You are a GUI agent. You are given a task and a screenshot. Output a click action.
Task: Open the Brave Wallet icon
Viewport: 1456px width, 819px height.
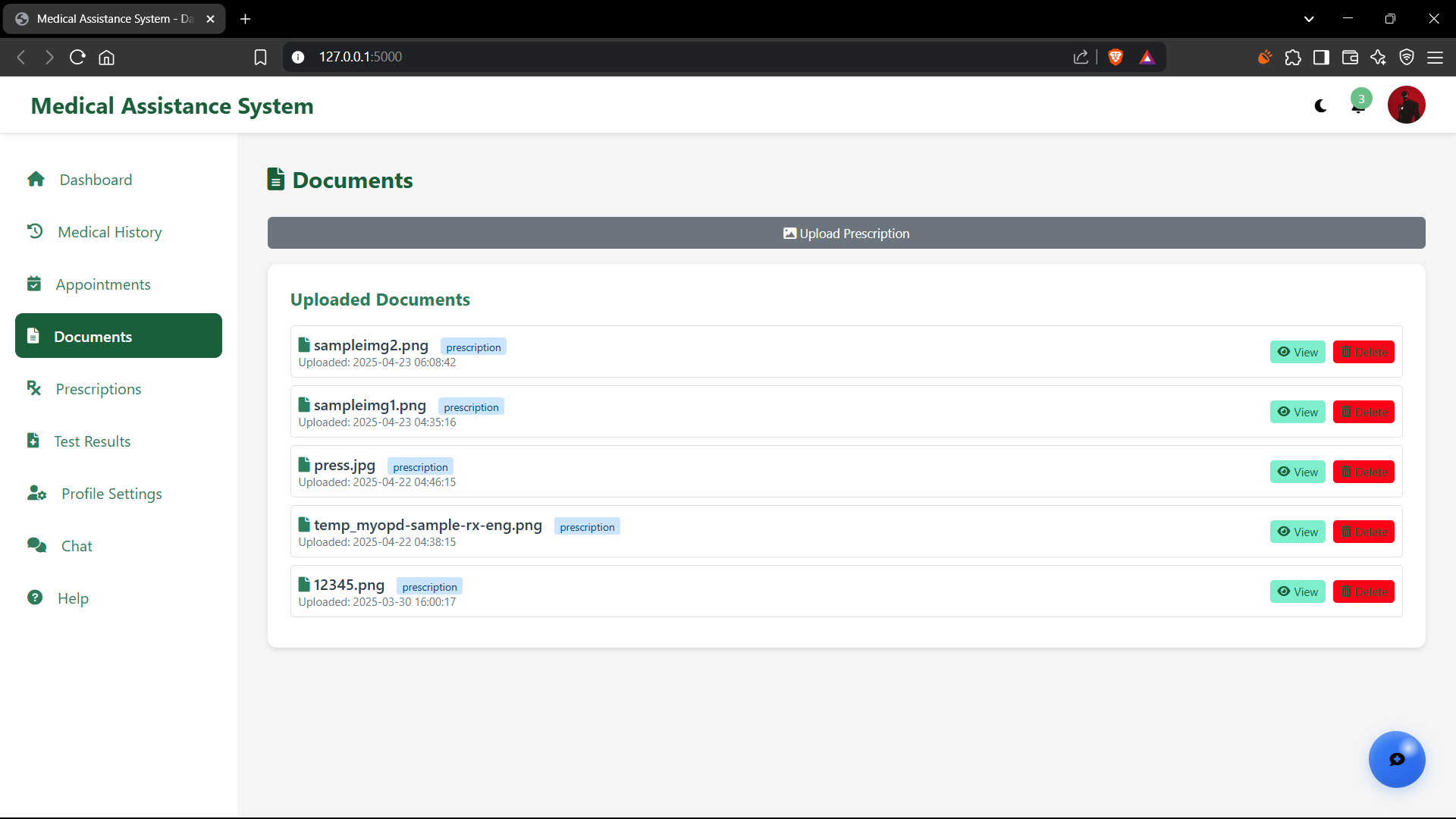1350,57
